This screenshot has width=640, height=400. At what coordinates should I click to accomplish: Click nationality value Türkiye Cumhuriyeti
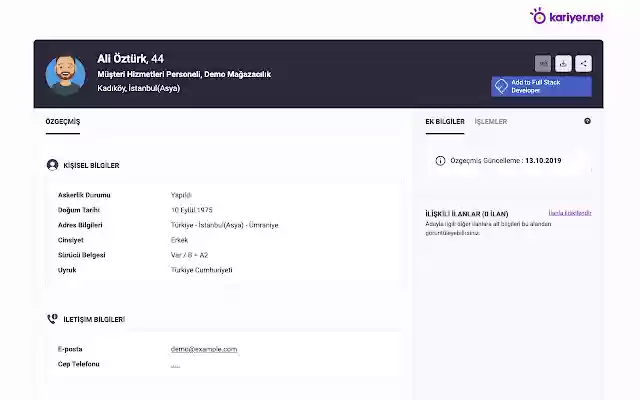[x=202, y=270]
